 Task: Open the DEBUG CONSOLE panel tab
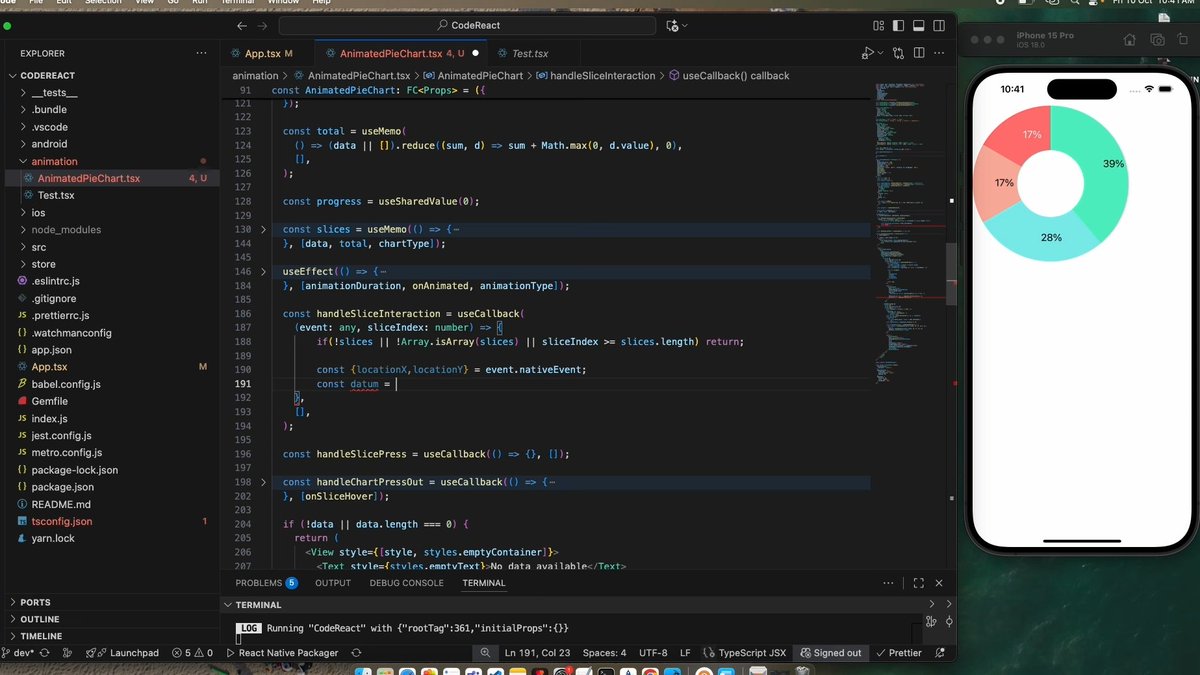click(x=406, y=583)
